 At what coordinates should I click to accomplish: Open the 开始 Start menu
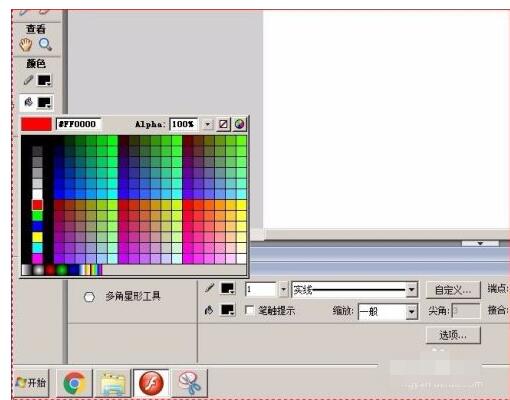tap(31, 383)
